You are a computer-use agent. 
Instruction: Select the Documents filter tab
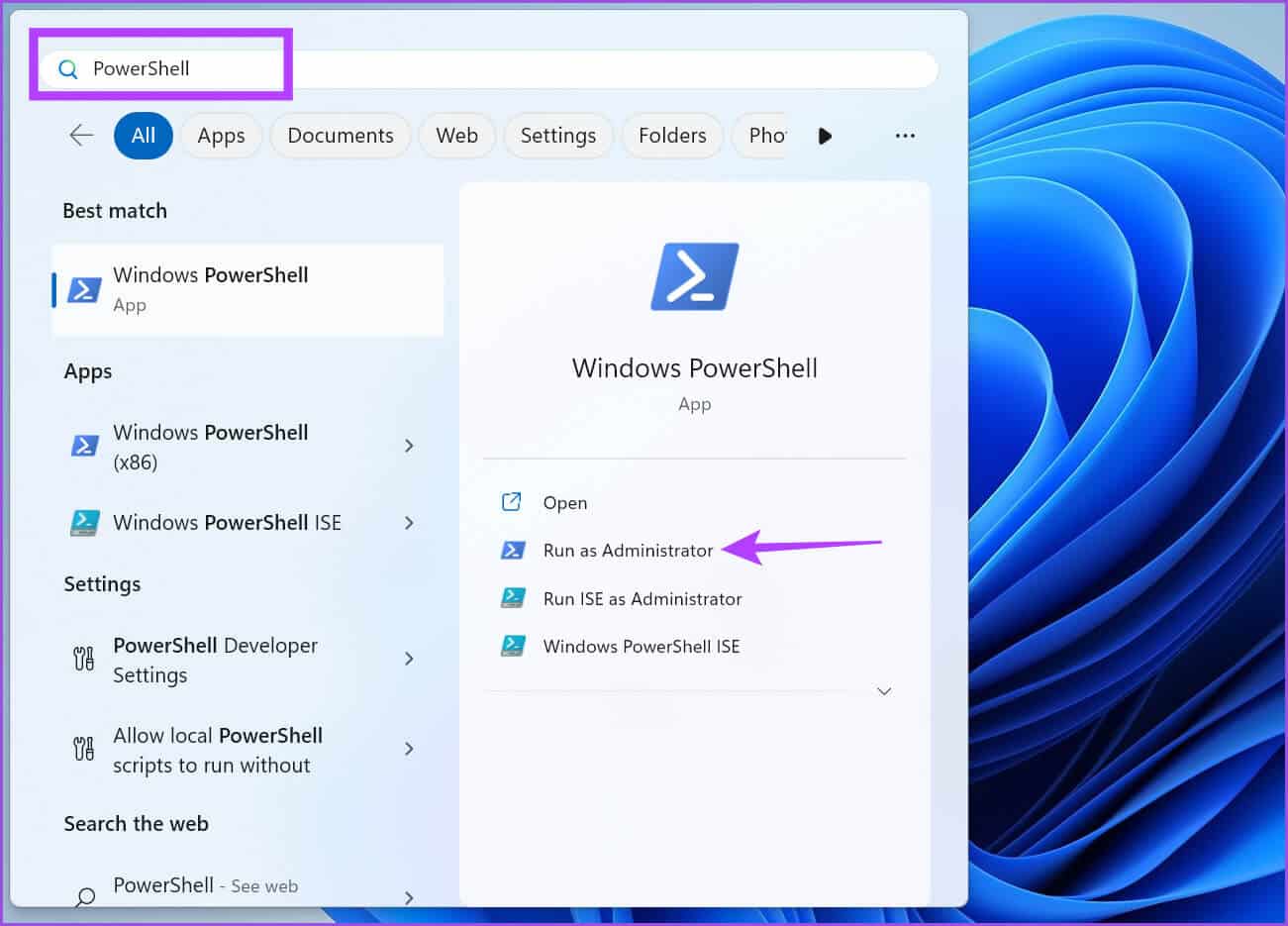(341, 136)
